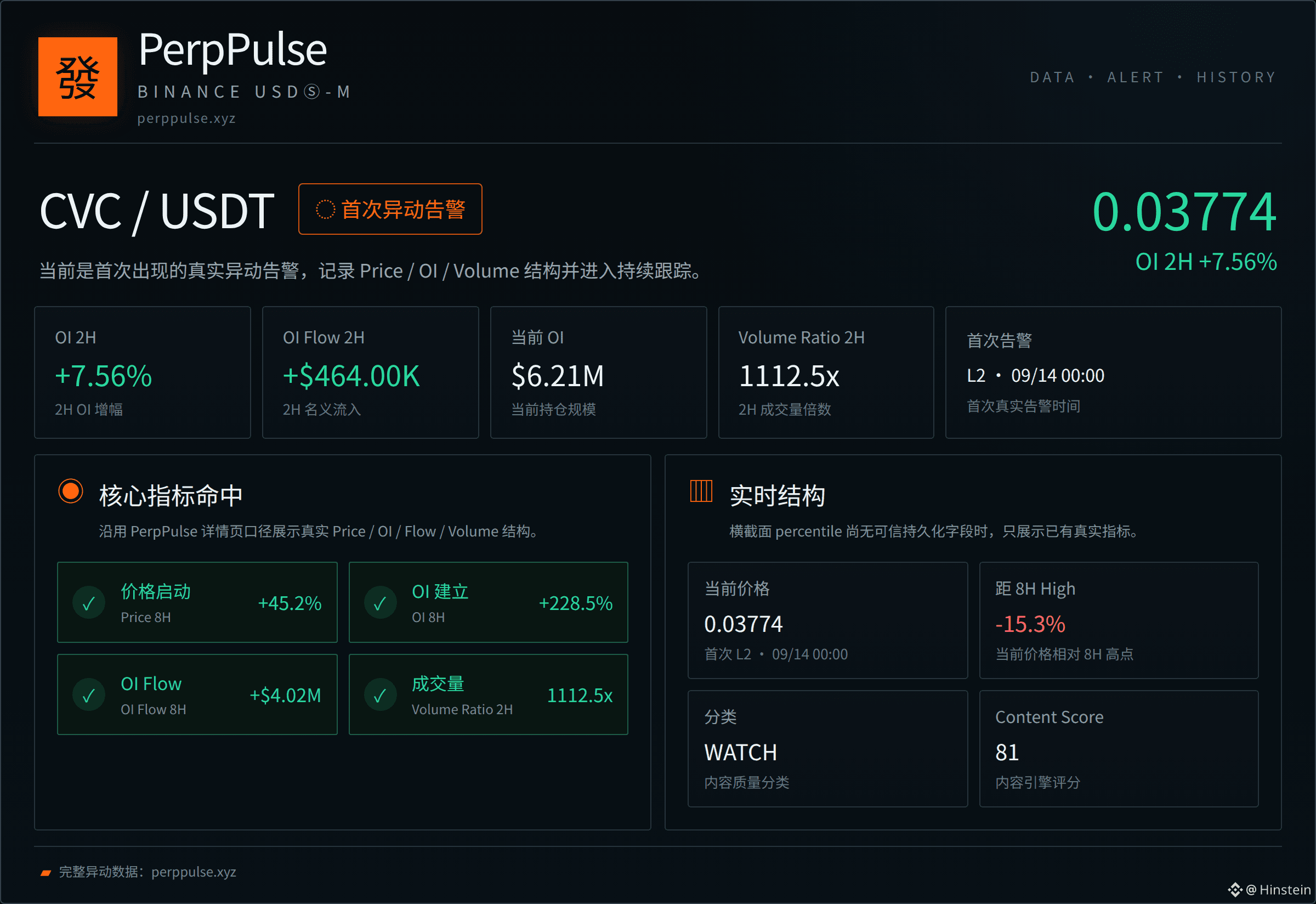
Task: Switch to the ALERT menu item
Action: pos(1136,77)
